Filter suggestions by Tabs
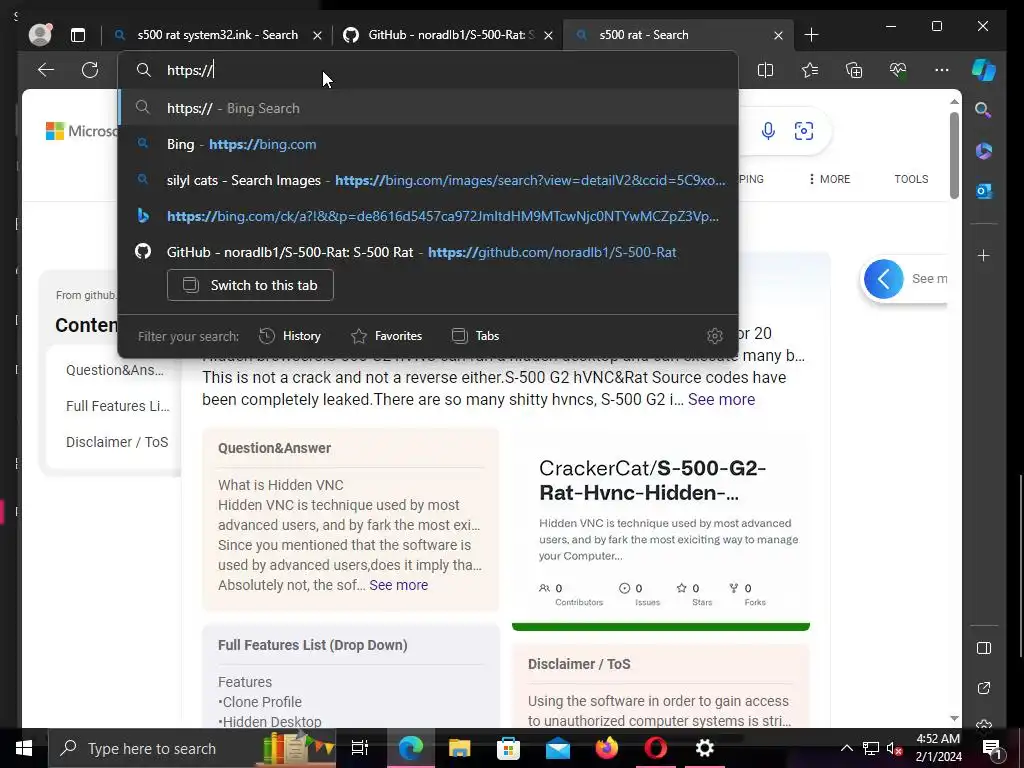This screenshot has height=768, width=1024. click(x=475, y=336)
